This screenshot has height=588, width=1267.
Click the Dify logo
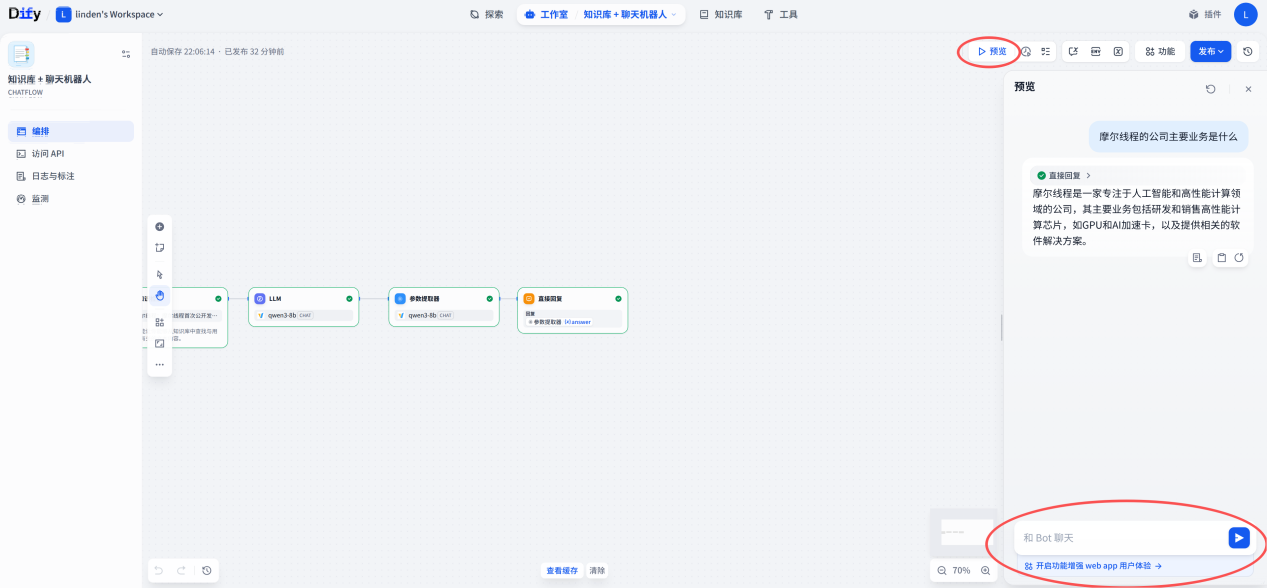pyautogui.click(x=24, y=14)
